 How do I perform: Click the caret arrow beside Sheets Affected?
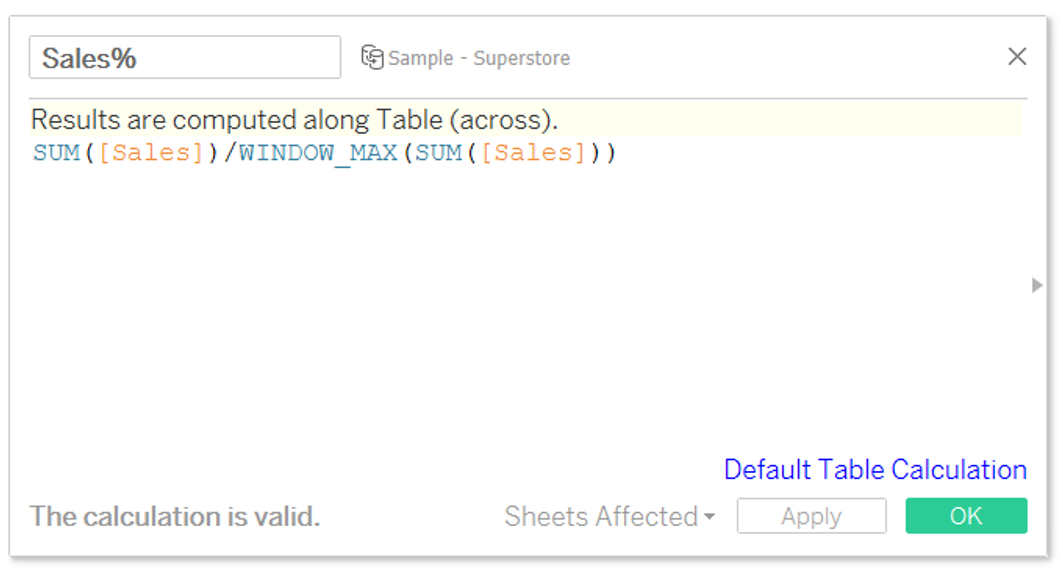pyautogui.click(x=709, y=517)
